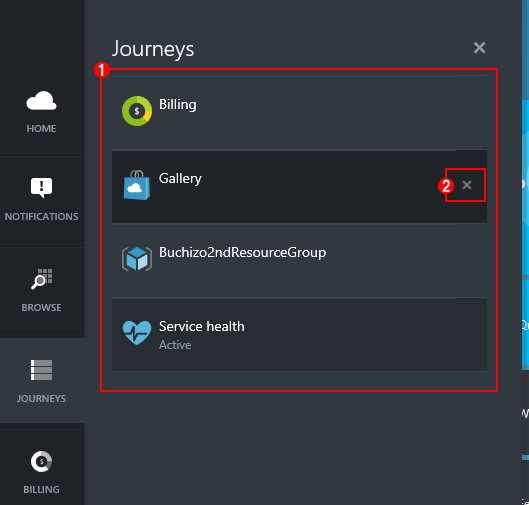This screenshot has height=505, width=529.
Task: Remove the Gallery journey with its X
Action: pyautogui.click(x=467, y=185)
